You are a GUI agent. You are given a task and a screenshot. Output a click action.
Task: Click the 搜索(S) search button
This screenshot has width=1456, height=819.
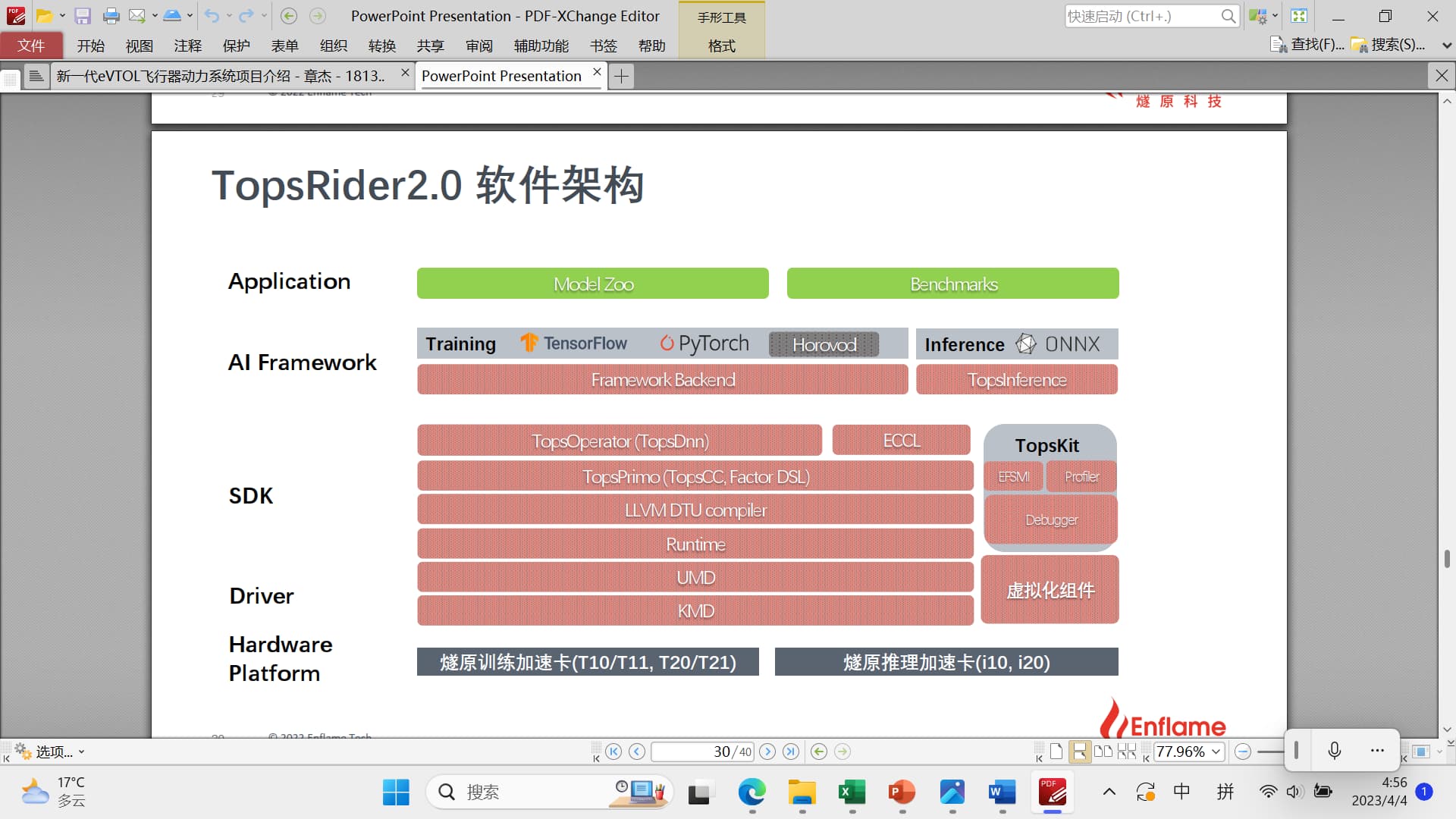[1389, 45]
